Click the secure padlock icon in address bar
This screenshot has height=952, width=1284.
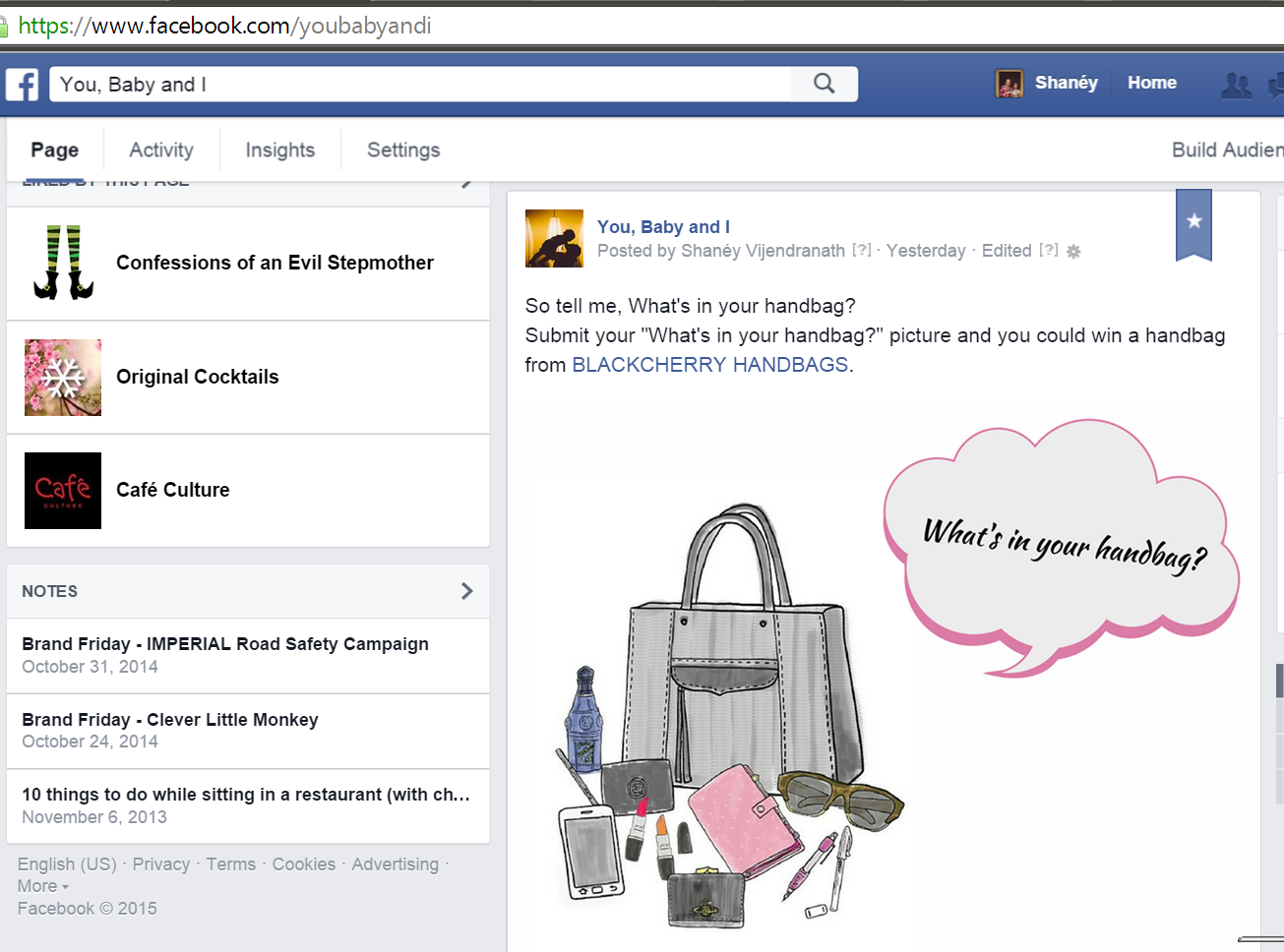[x=4, y=27]
